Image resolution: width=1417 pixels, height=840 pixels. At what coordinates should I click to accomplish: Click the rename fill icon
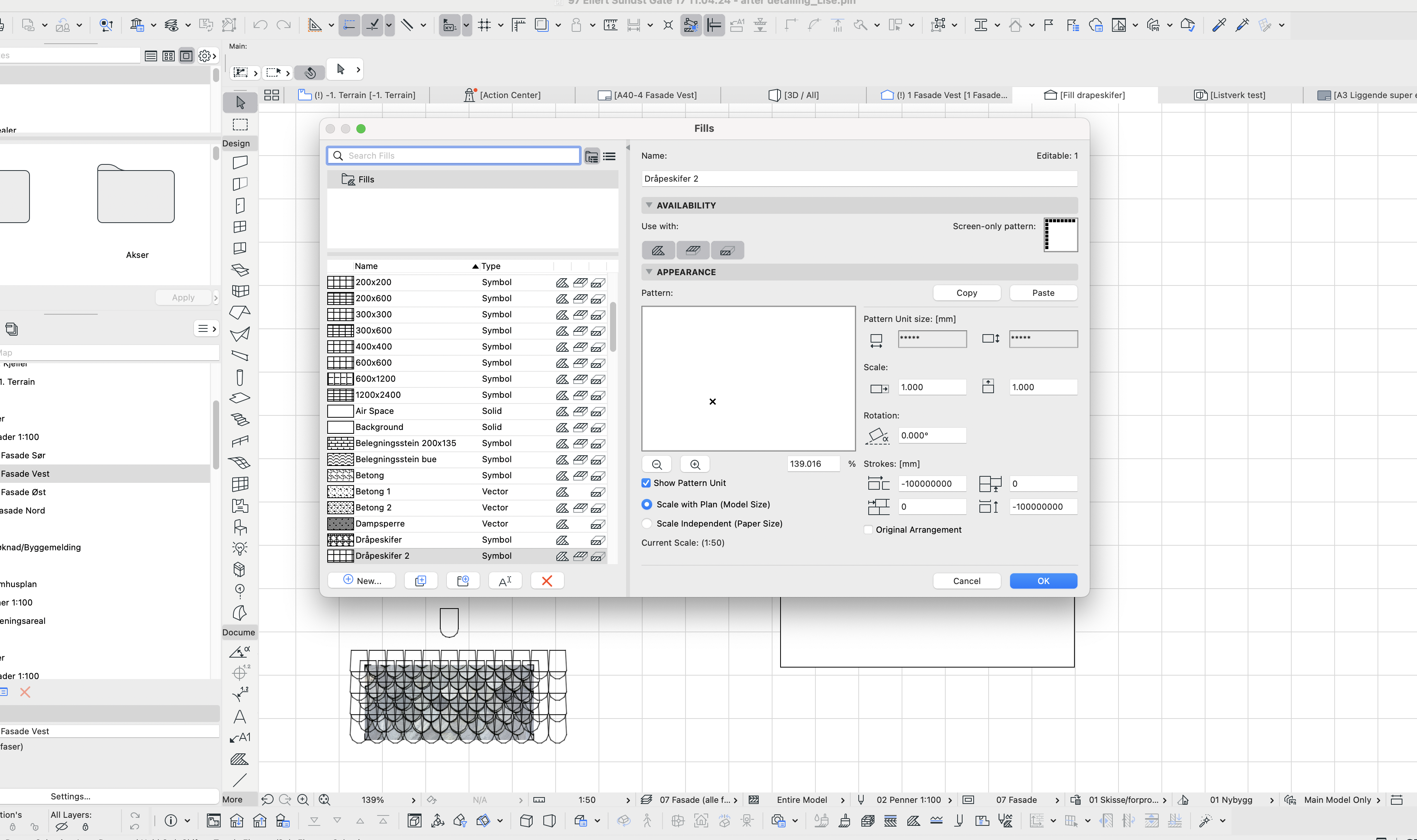click(x=505, y=581)
